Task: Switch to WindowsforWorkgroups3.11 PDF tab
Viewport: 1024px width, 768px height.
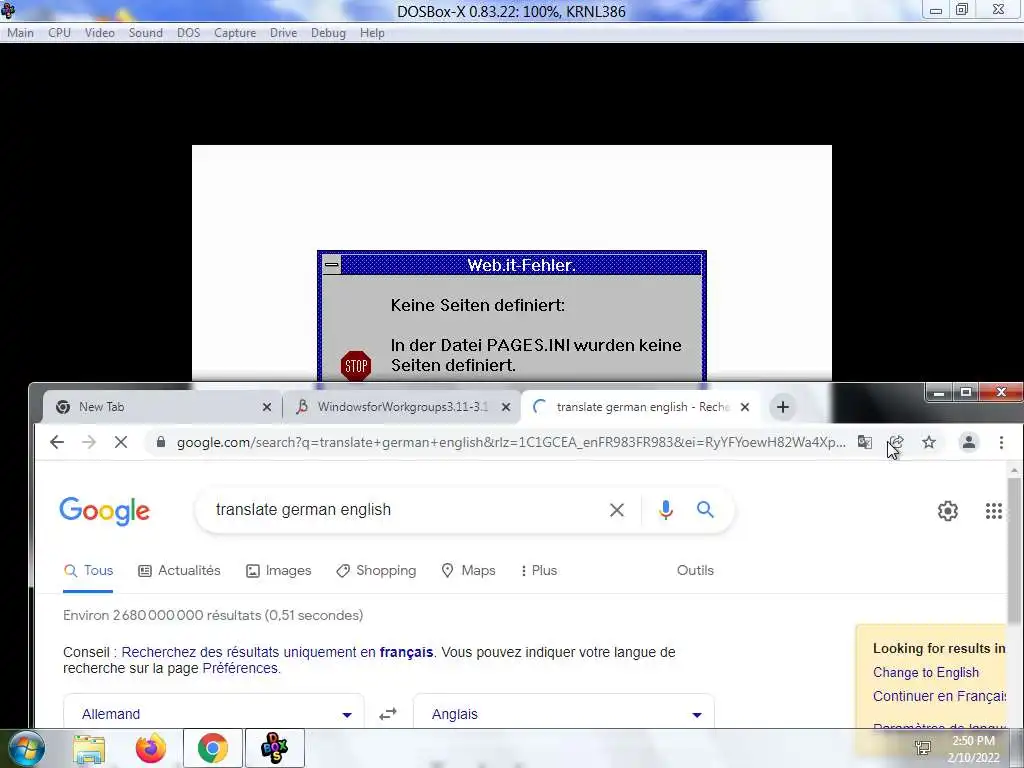Action: pyautogui.click(x=403, y=407)
